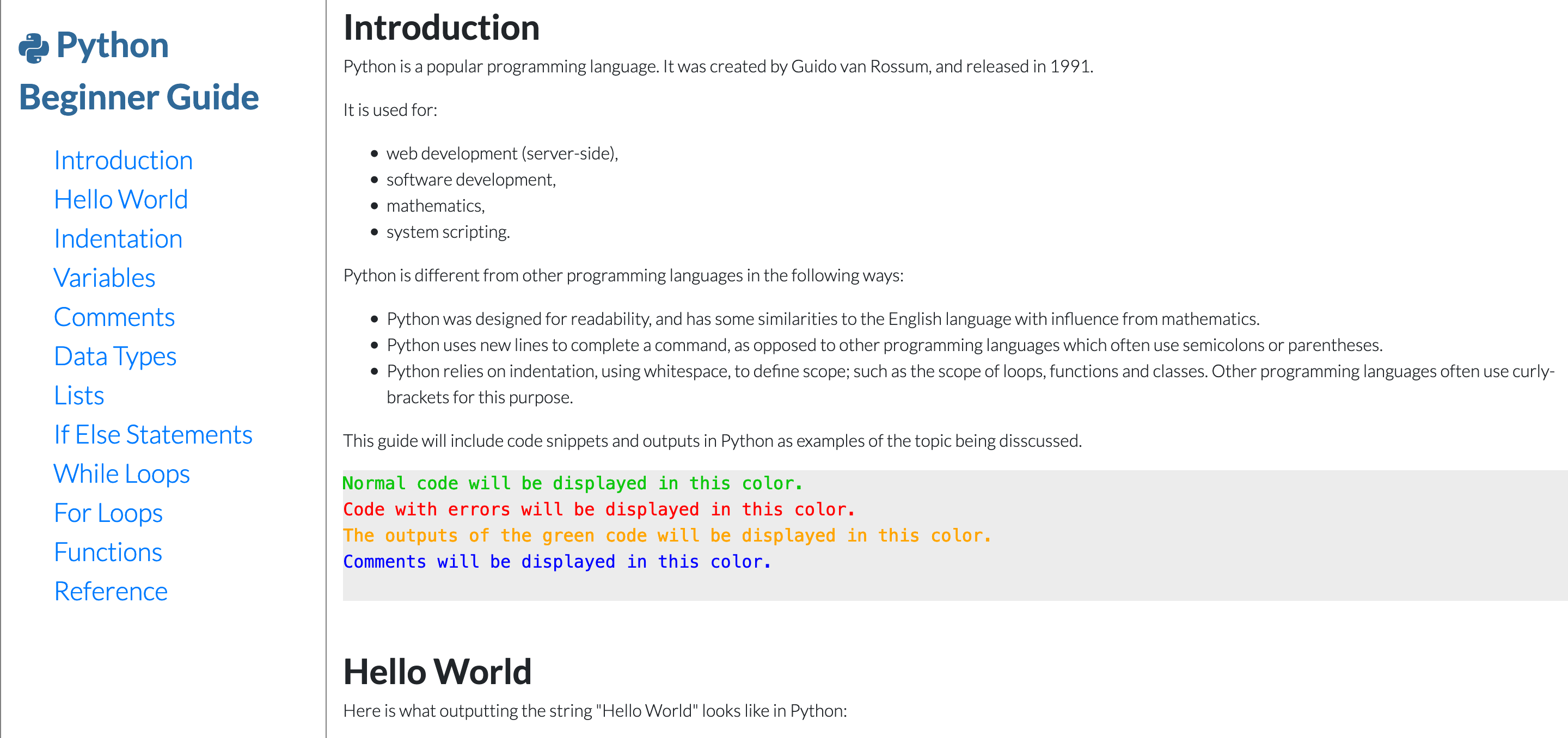The width and height of the screenshot is (1568, 738).
Task: Click the Hello World main heading
Action: click(437, 672)
